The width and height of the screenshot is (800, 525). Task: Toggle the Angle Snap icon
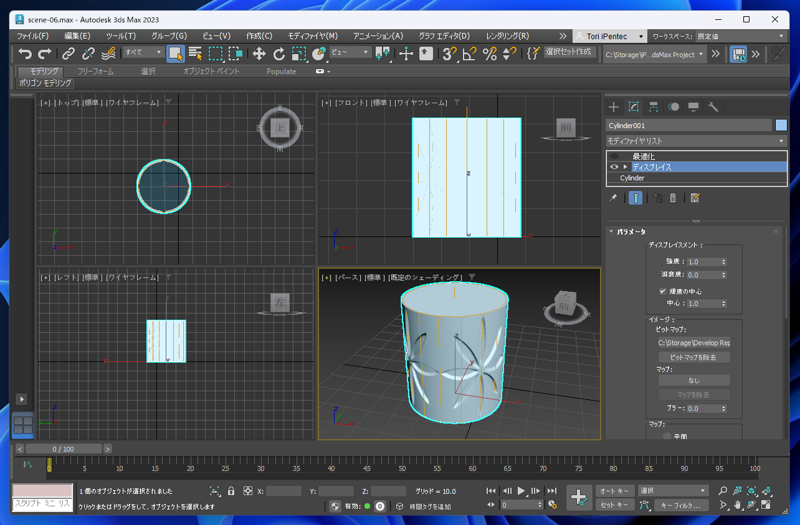pyautogui.click(x=469, y=54)
